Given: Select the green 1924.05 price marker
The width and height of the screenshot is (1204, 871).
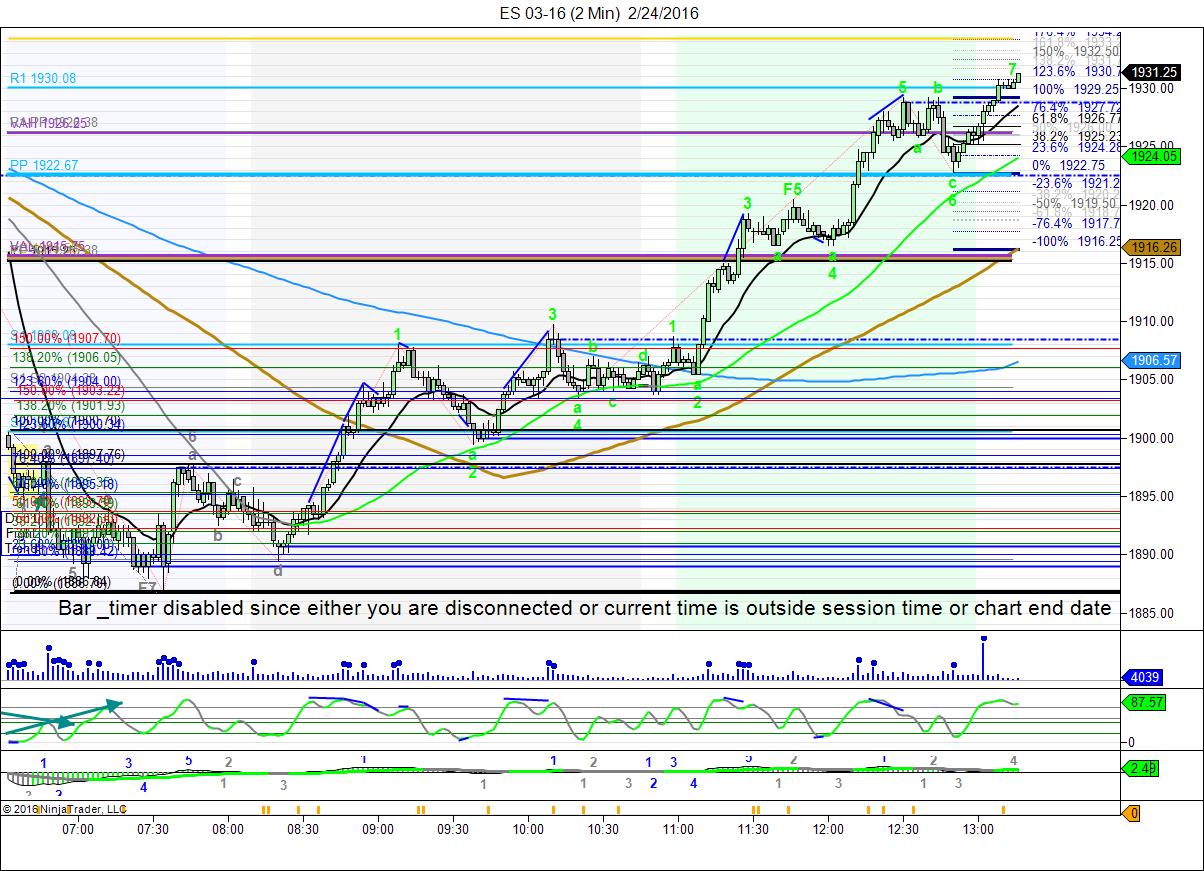Looking at the screenshot, I should [x=1153, y=155].
